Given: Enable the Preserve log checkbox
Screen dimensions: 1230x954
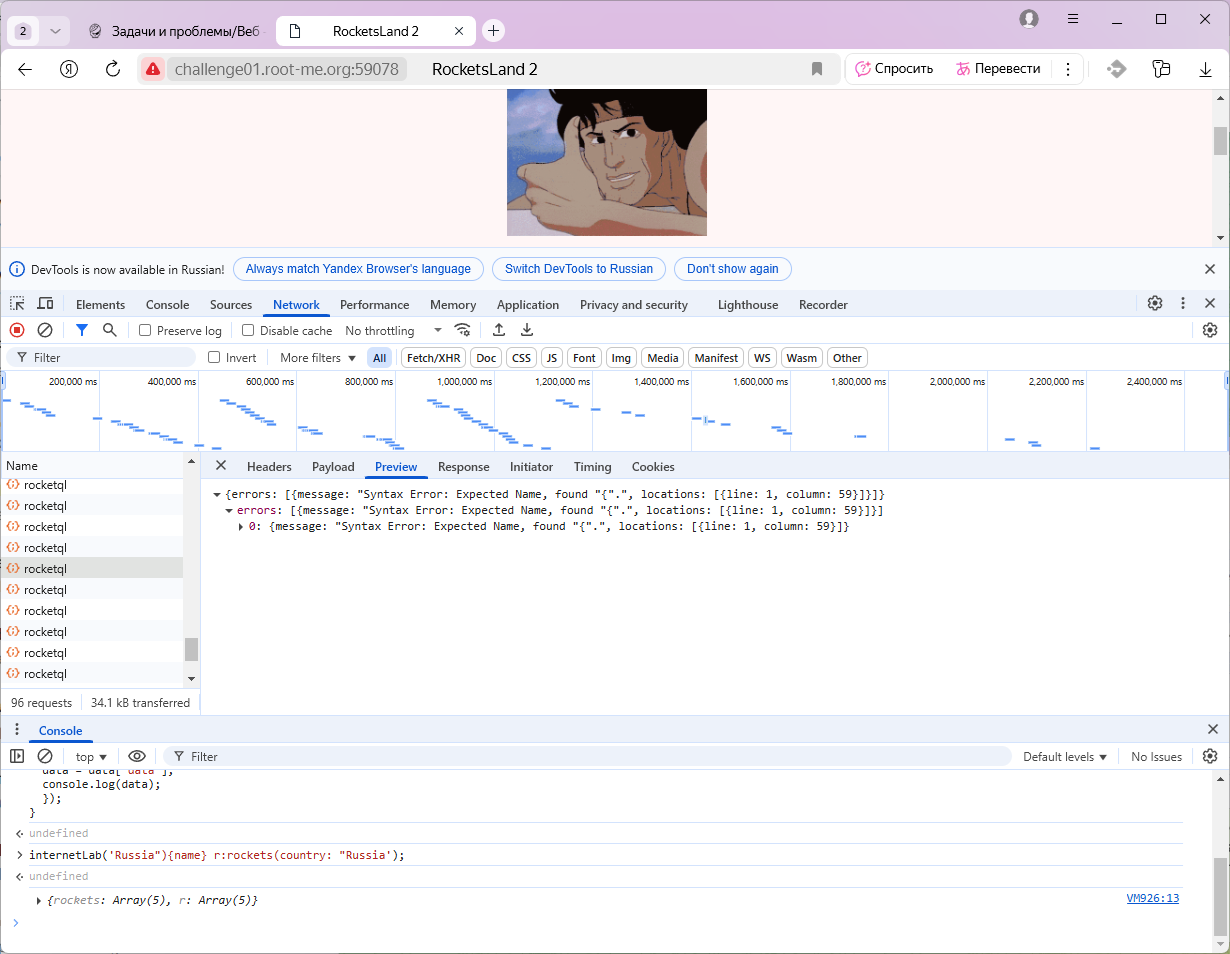Looking at the screenshot, I should (x=145, y=330).
